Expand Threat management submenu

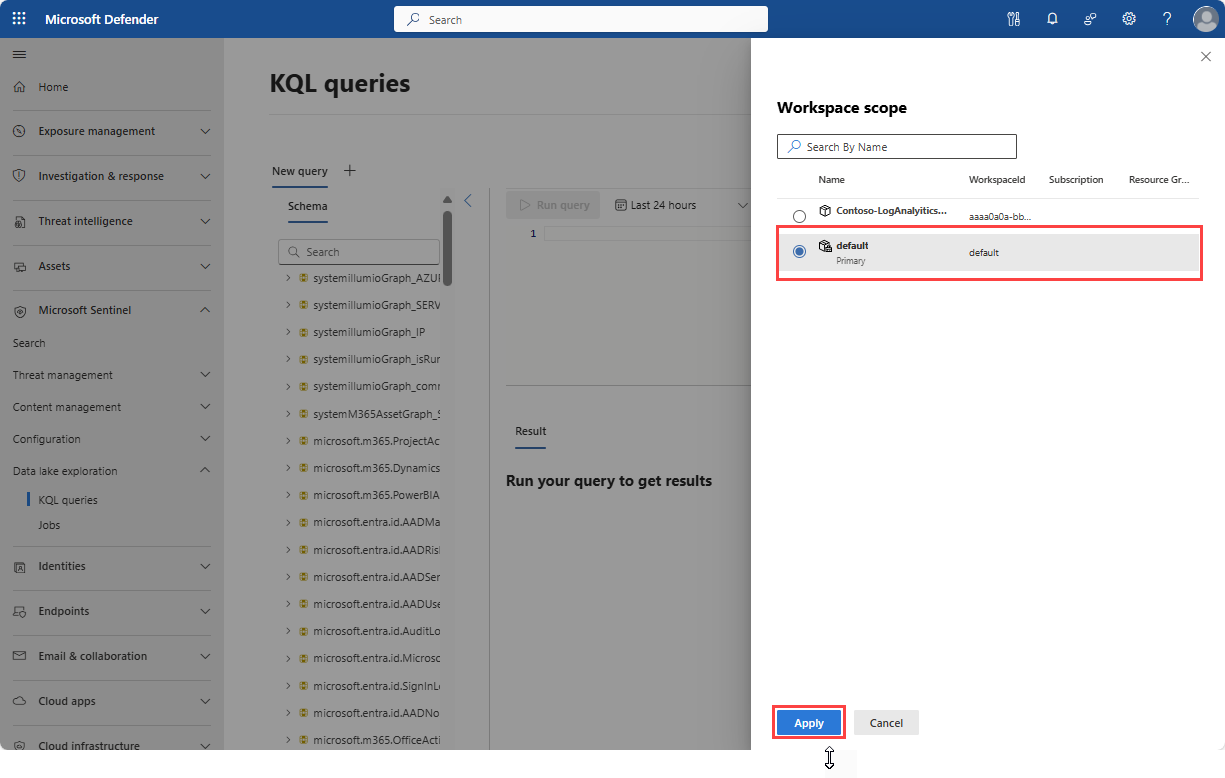pos(205,375)
